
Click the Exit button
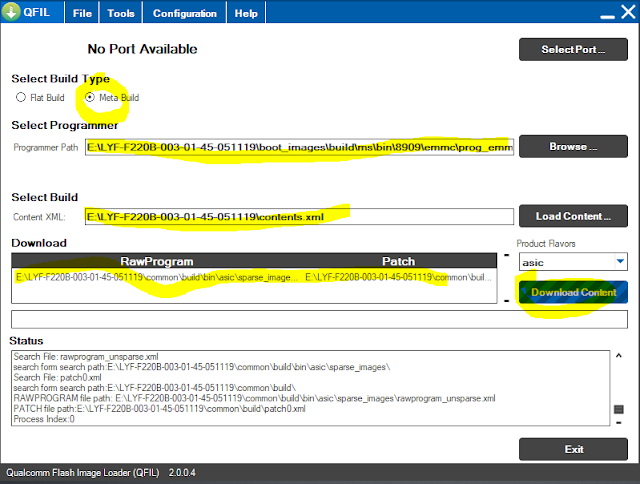pyautogui.click(x=573, y=449)
